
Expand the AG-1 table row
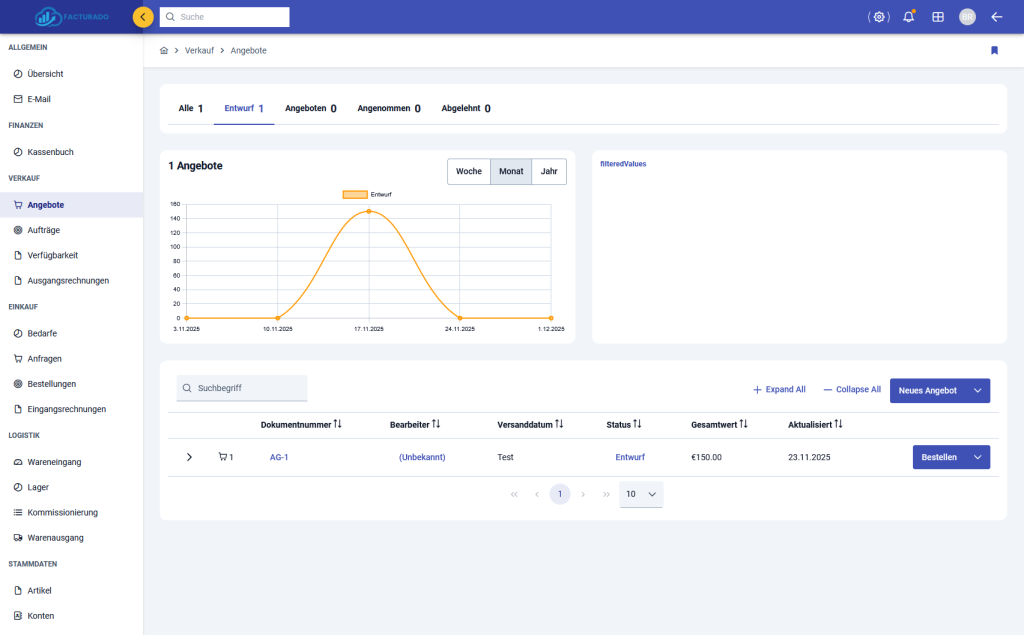pos(190,457)
